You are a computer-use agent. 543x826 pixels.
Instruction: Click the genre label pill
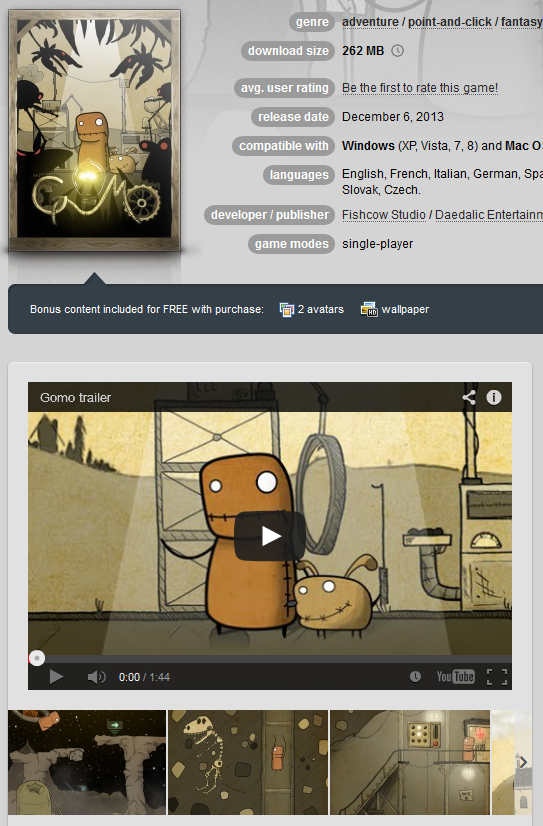pyautogui.click(x=312, y=22)
